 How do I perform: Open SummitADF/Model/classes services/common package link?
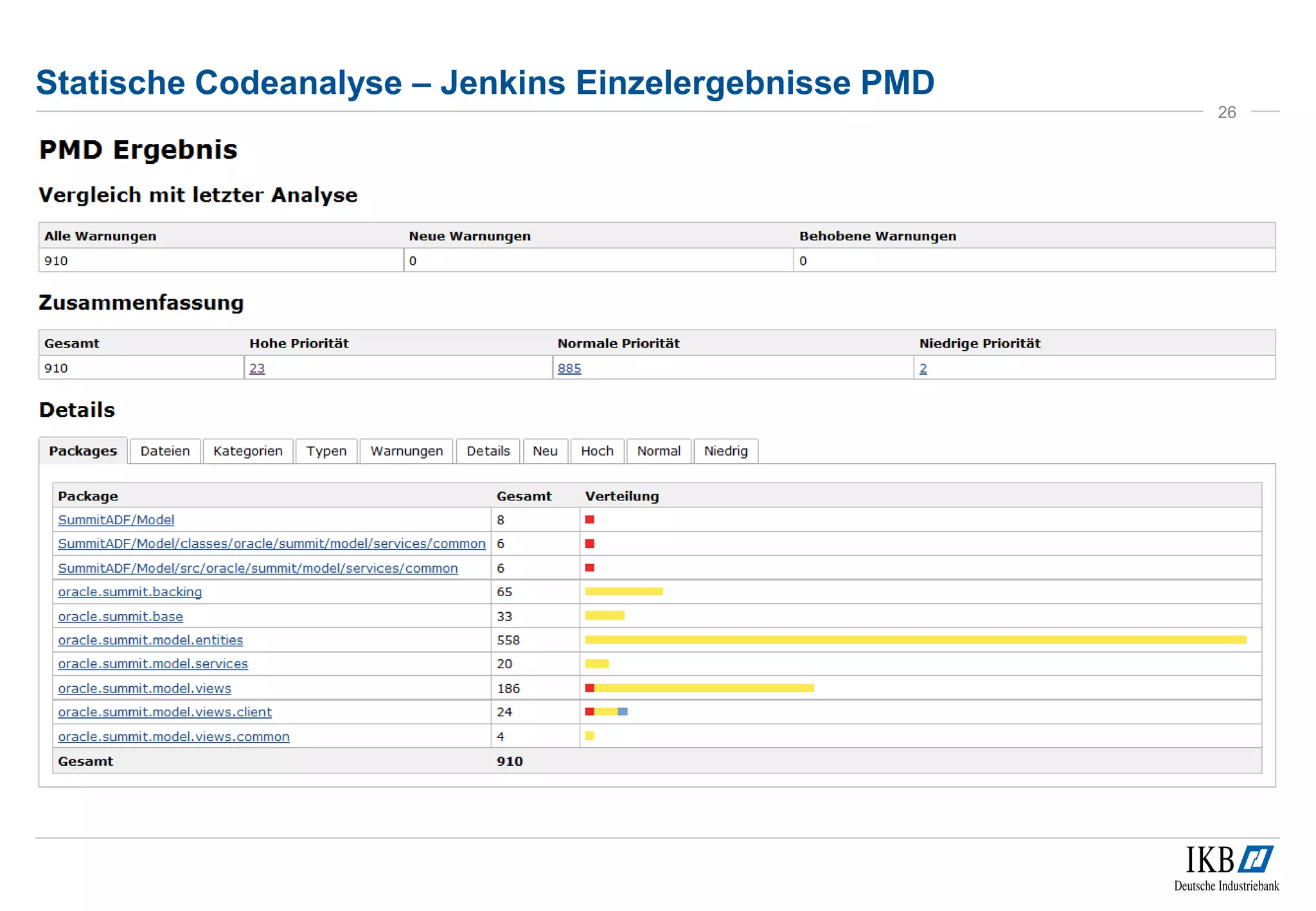(272, 544)
